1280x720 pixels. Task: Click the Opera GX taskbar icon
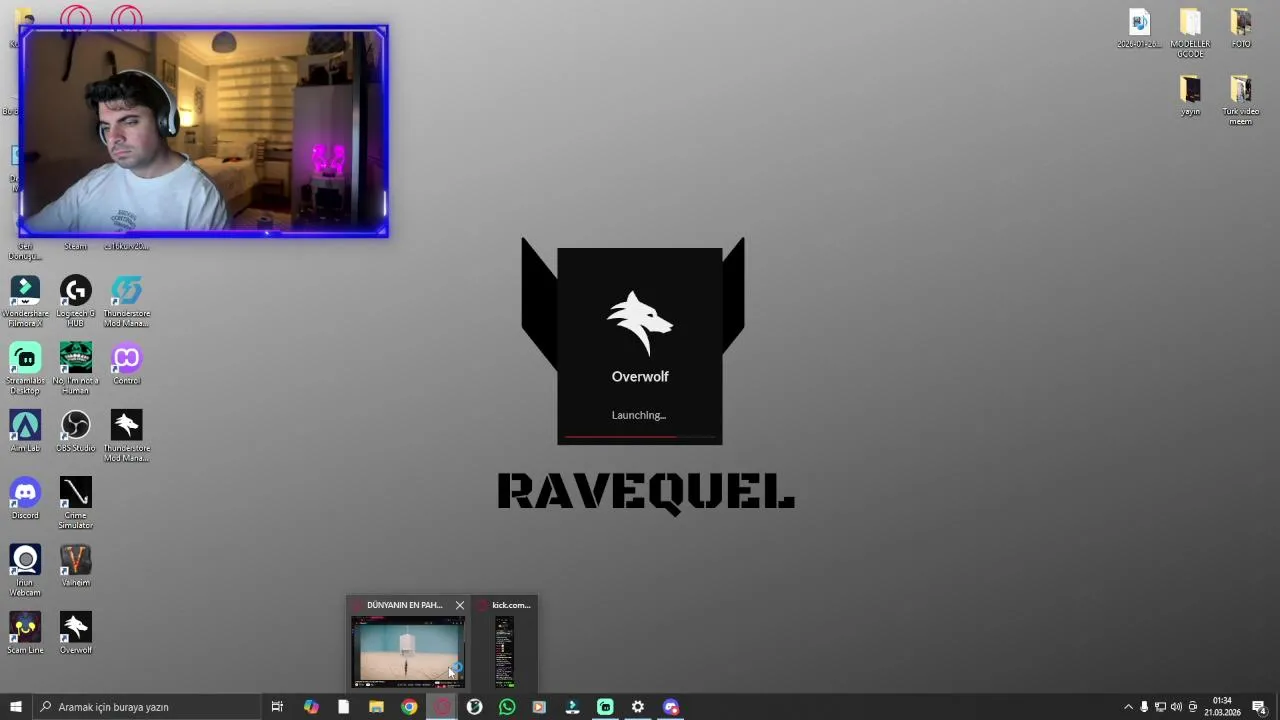(x=442, y=707)
